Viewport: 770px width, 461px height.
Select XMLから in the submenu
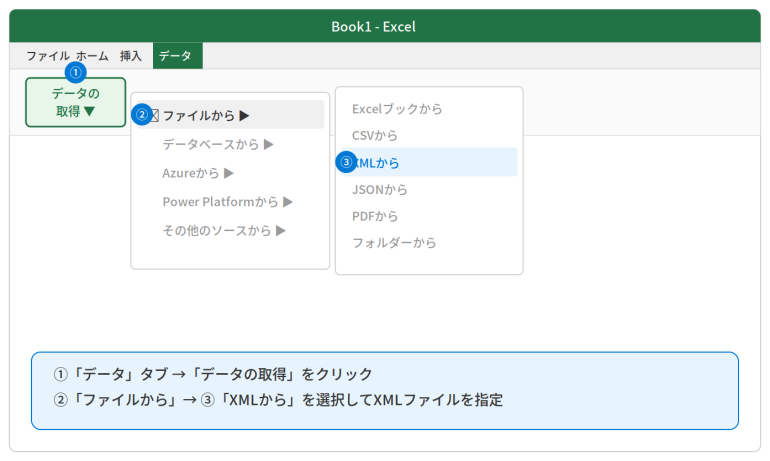pos(429,163)
